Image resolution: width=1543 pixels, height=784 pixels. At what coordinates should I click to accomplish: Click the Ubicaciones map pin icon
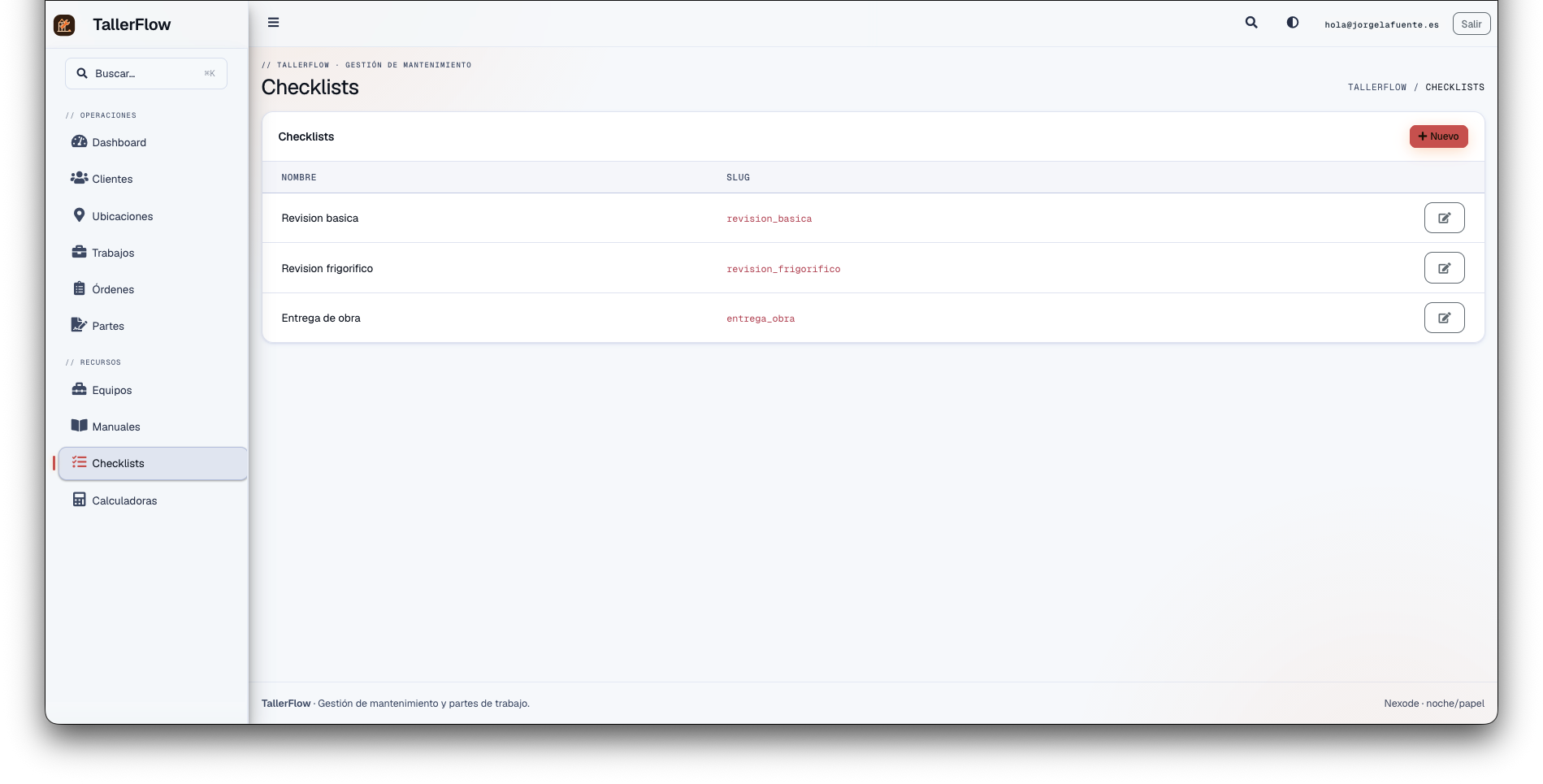[79, 215]
